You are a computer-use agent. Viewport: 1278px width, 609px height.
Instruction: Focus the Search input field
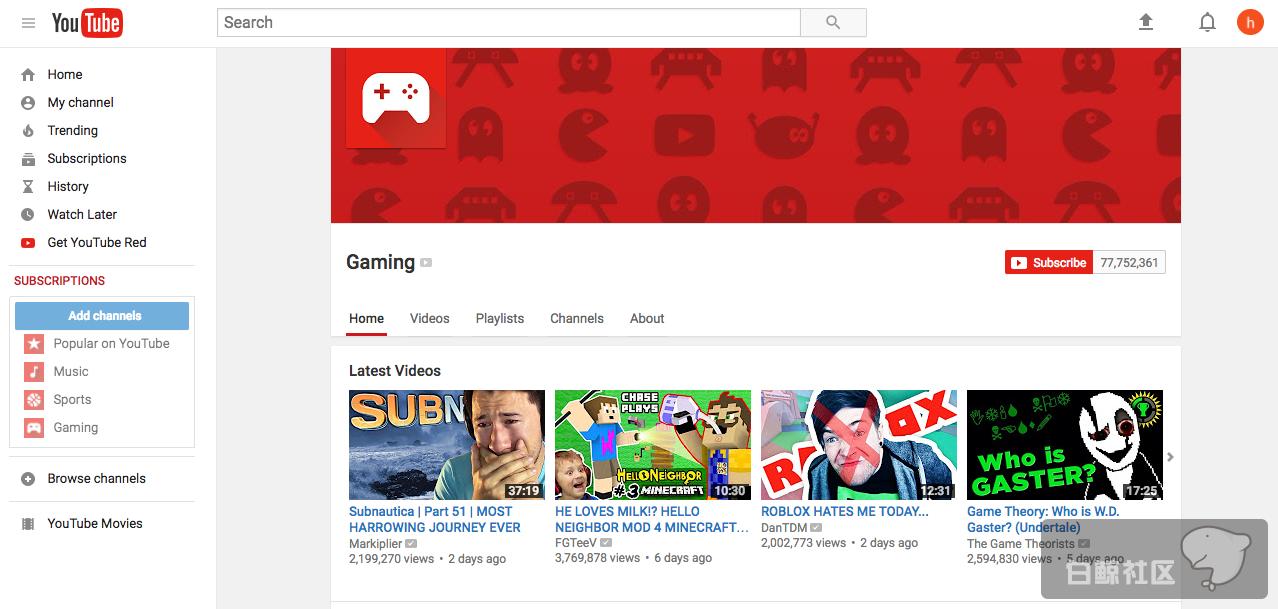tap(509, 22)
